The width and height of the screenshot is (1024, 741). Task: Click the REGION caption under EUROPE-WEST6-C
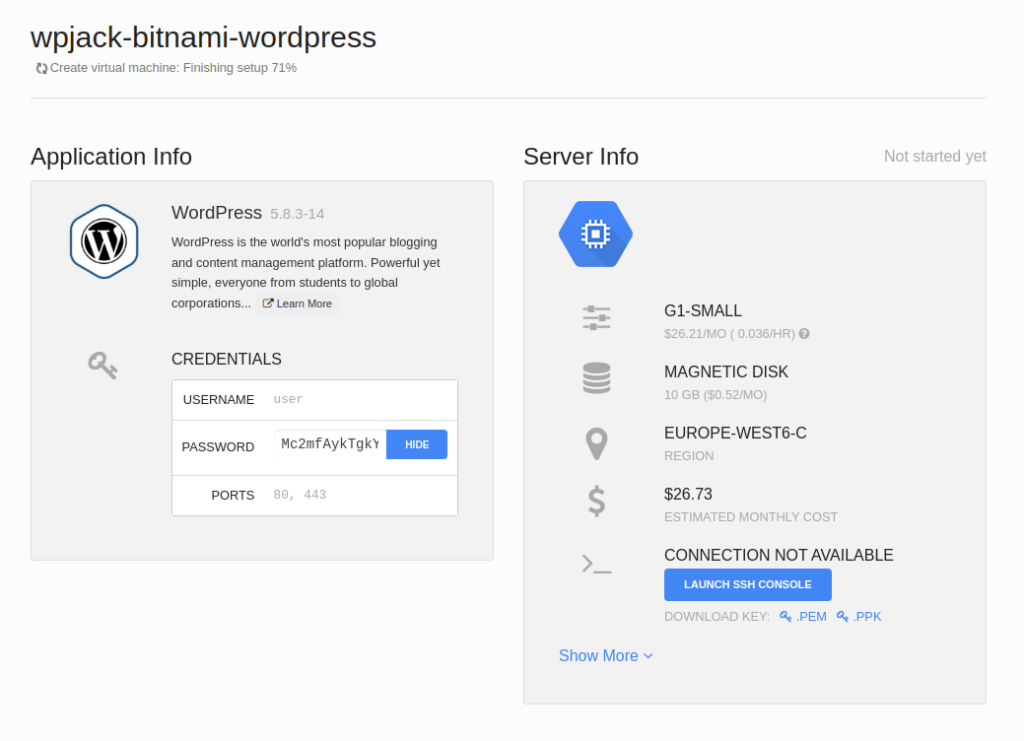coord(689,456)
